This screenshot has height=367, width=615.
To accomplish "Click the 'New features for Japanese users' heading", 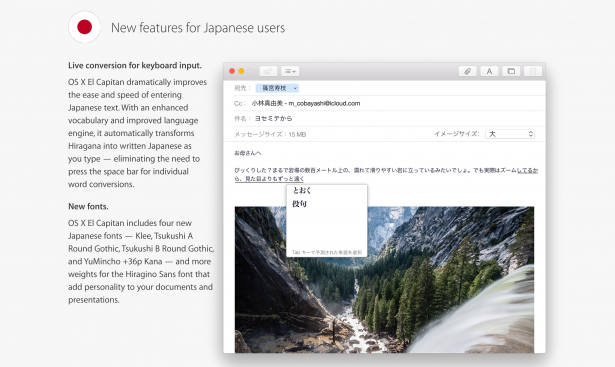I will click(198, 28).
